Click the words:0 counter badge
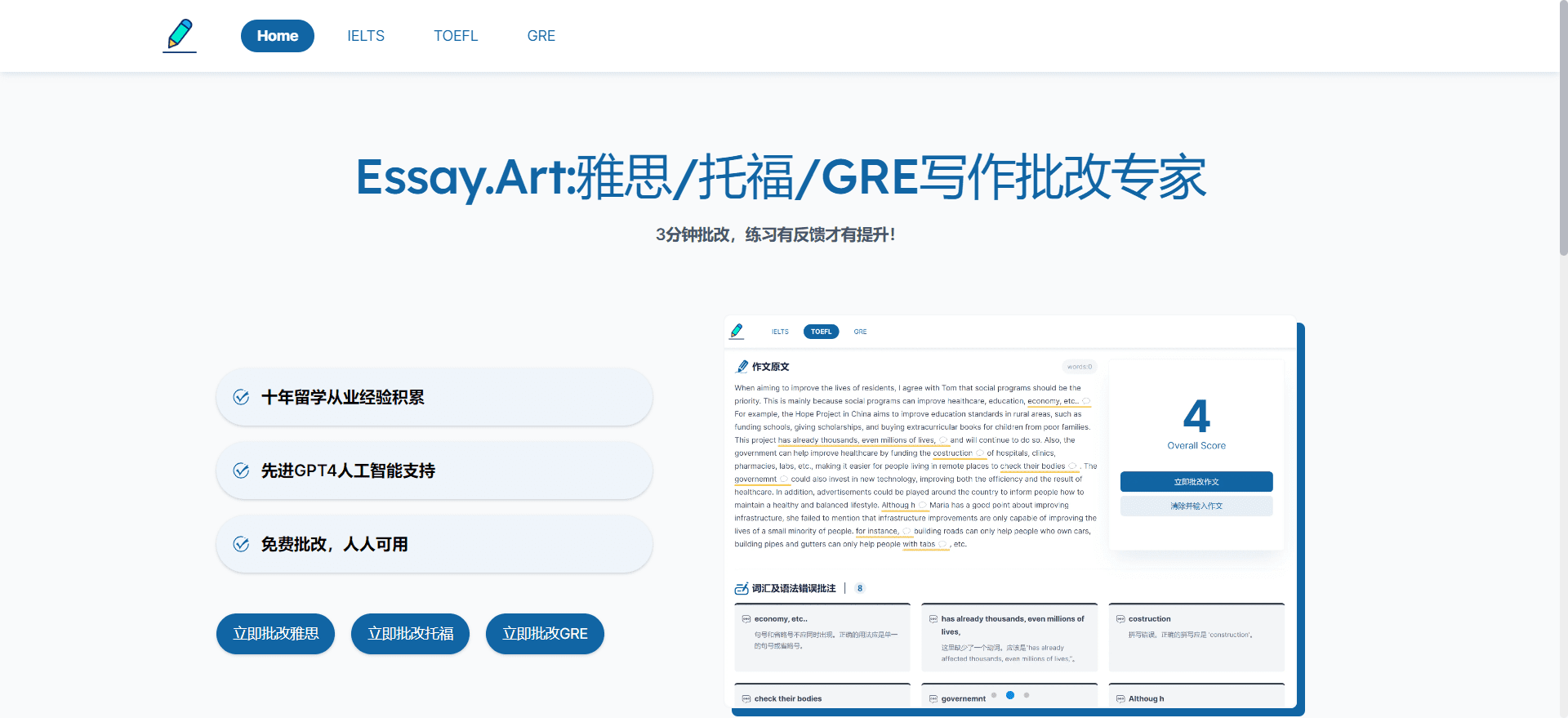The image size is (1568, 718). click(x=1079, y=367)
